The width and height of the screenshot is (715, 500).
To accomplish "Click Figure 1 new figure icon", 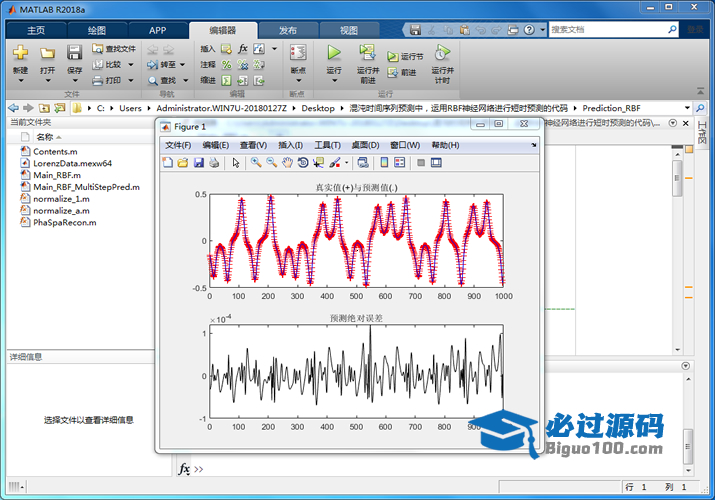I will click(168, 163).
